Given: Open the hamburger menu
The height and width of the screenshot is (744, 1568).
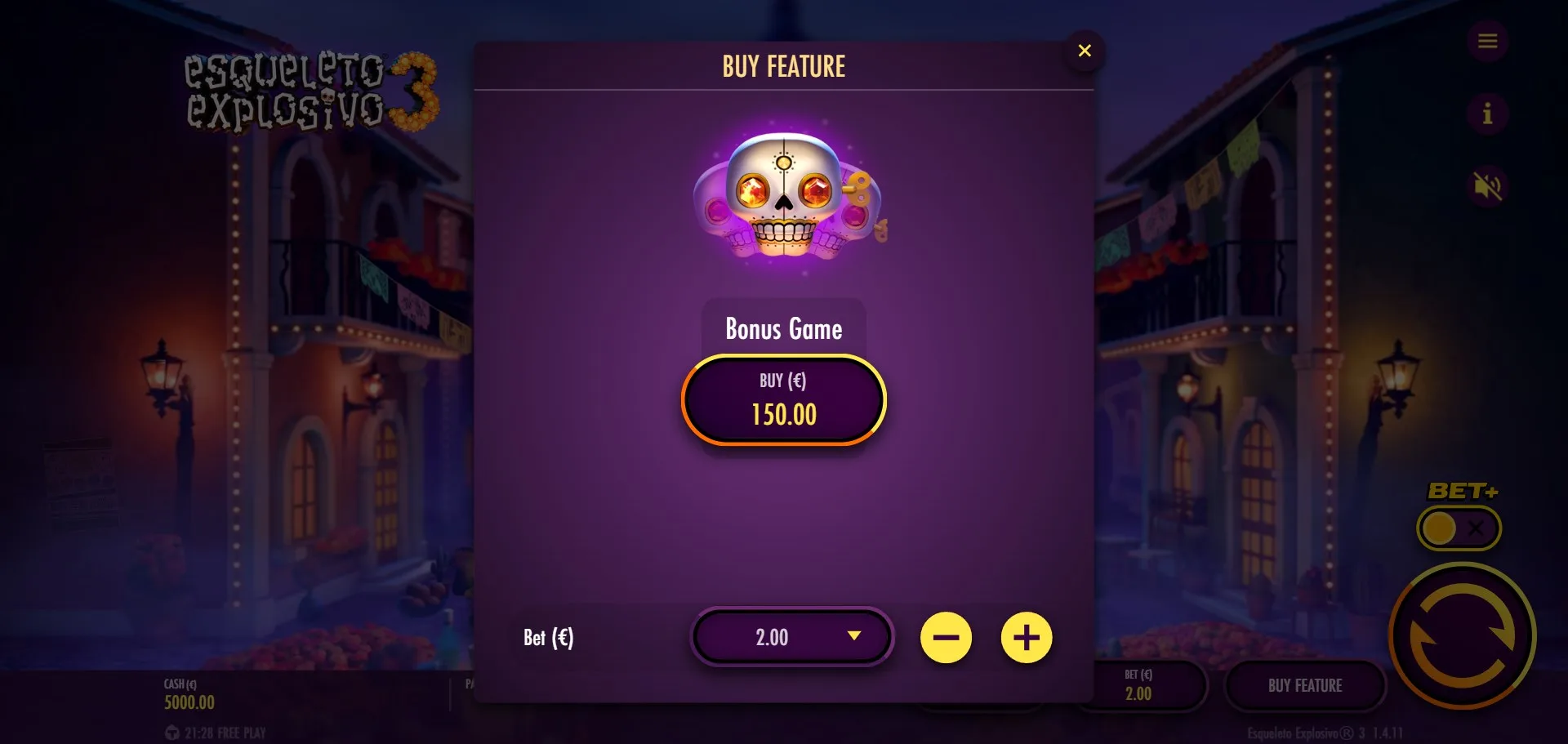Looking at the screenshot, I should (1487, 41).
